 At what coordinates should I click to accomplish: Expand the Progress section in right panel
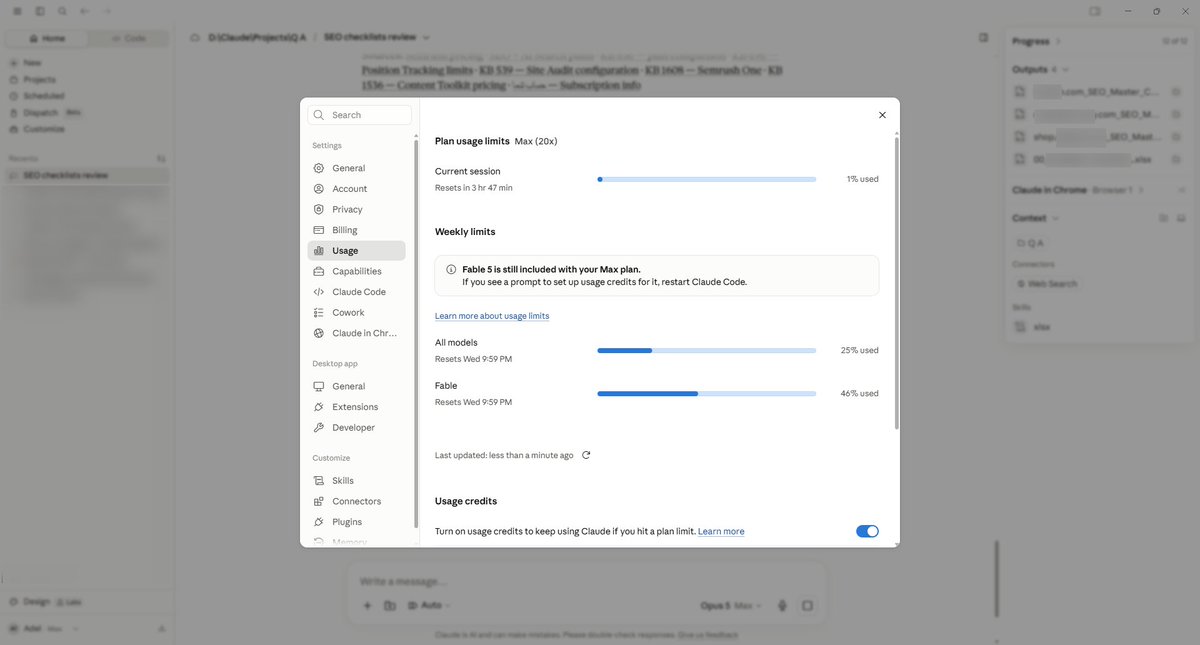click(1059, 41)
